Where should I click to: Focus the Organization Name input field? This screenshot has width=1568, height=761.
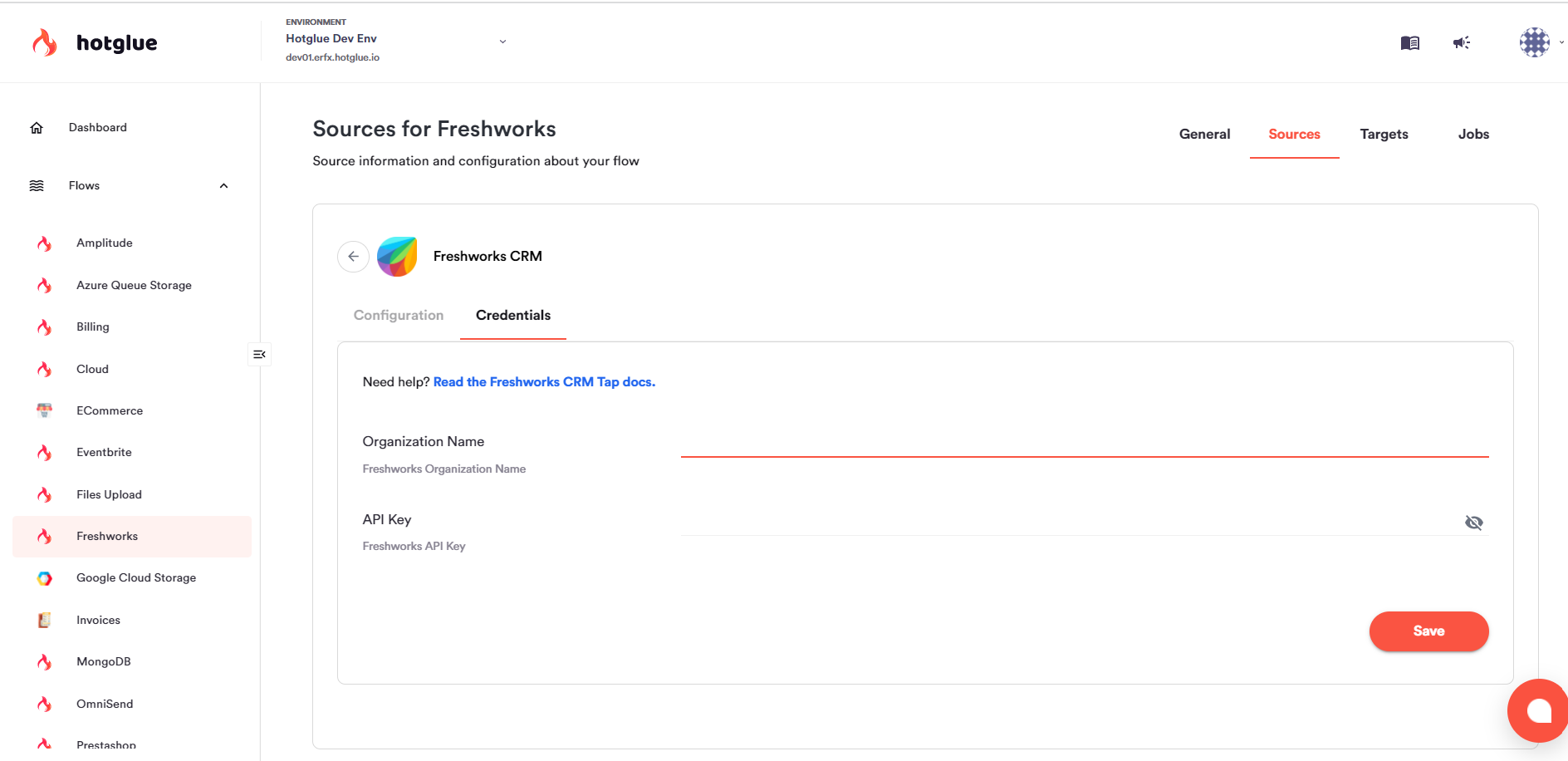tap(1085, 444)
